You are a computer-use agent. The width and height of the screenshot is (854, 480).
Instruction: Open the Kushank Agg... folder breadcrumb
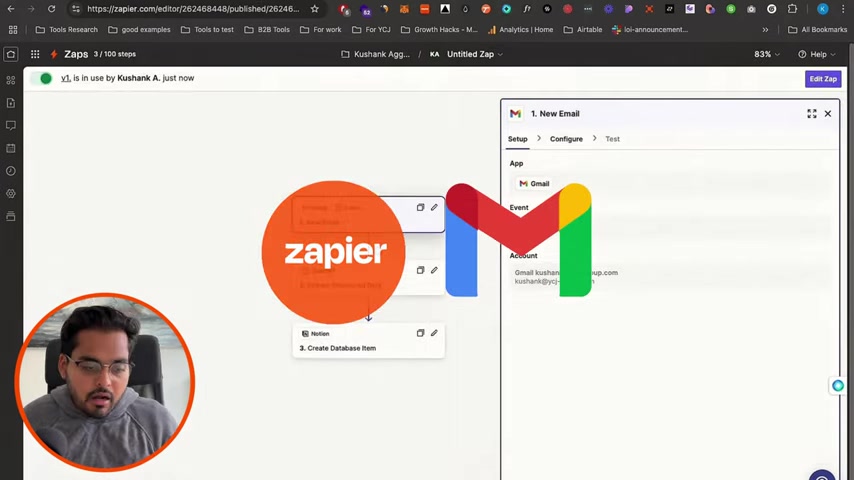pyautogui.click(x=375, y=54)
